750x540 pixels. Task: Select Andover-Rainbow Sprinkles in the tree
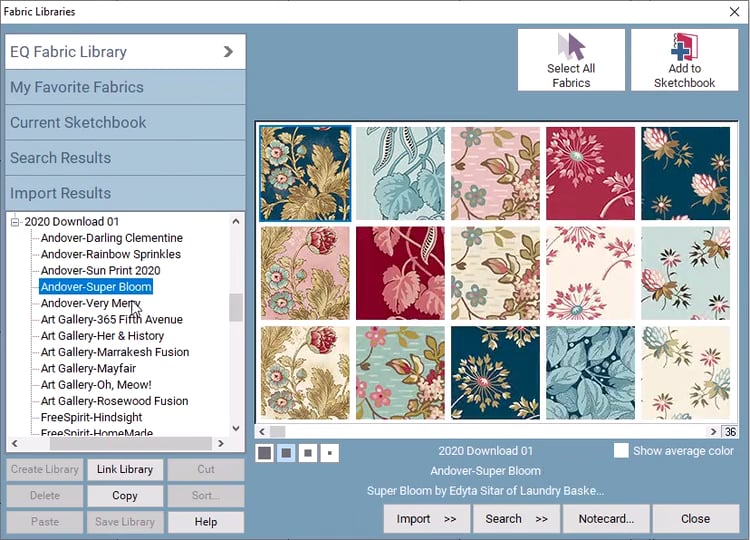(x=110, y=254)
